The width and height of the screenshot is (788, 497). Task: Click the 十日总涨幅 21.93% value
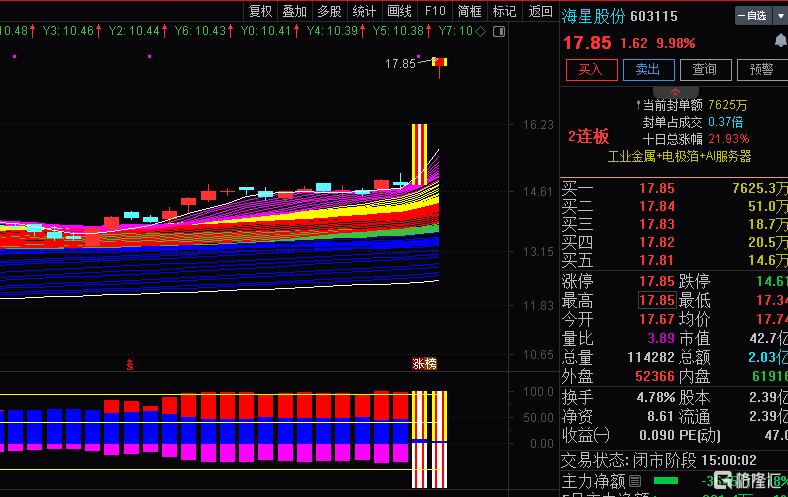[729, 139]
